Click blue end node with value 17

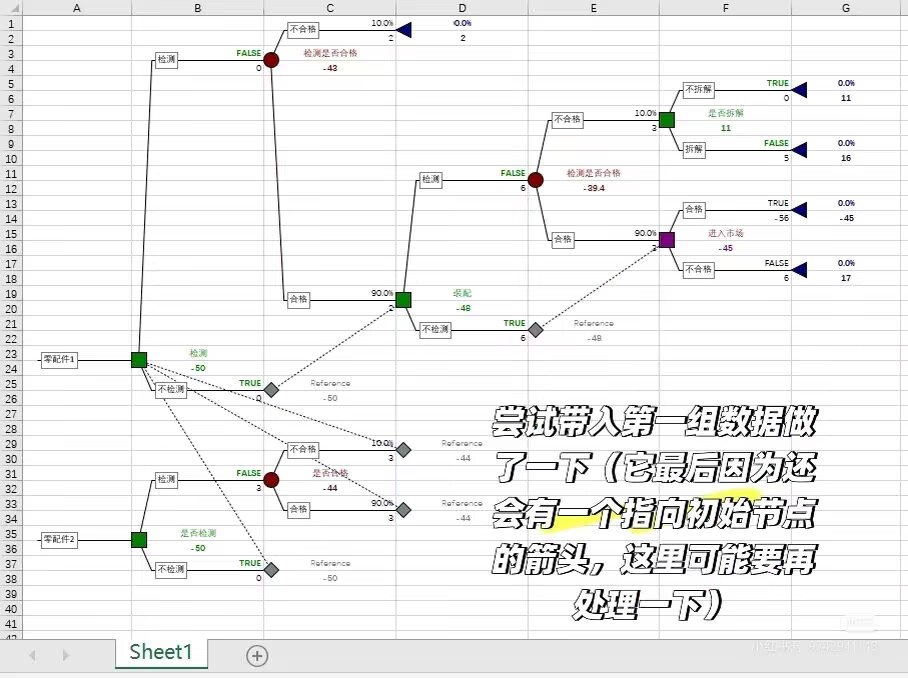coord(800,270)
